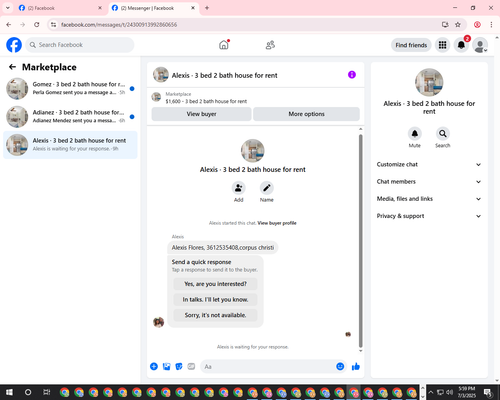Open the Windows Start menu
Screen dimensions: 500x400
coord(9,392)
